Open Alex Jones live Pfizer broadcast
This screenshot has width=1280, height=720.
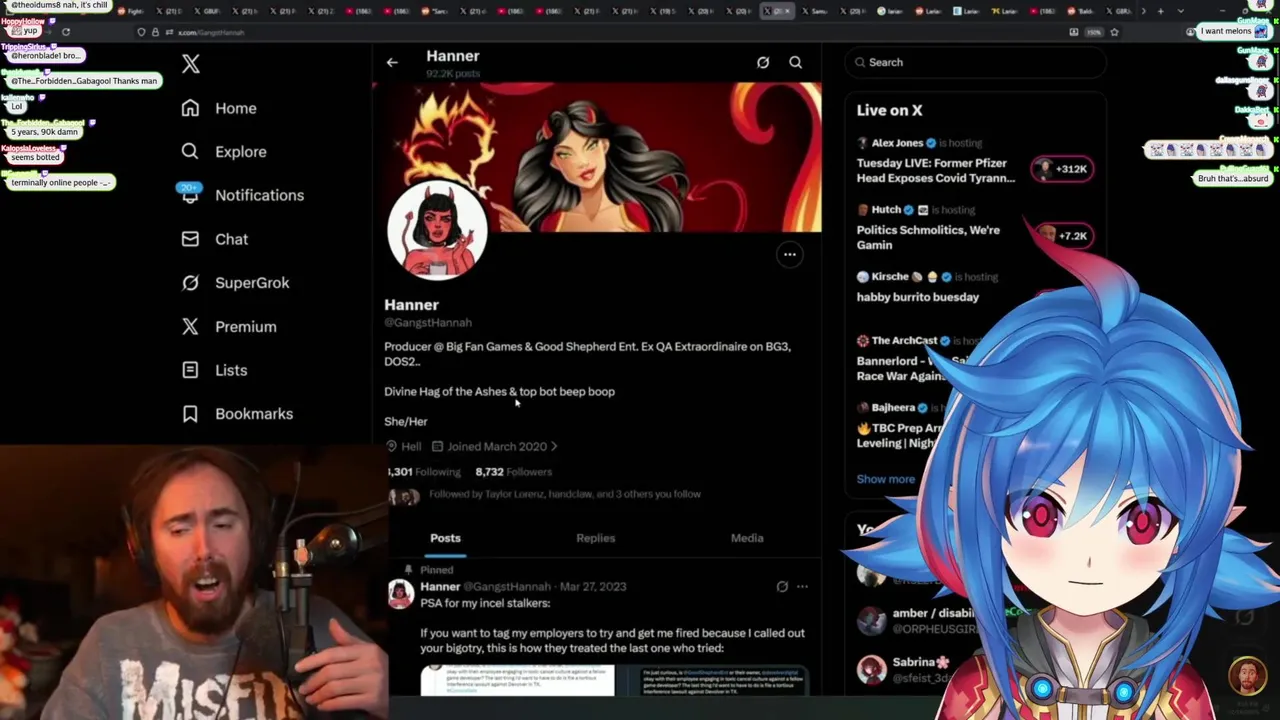pos(936,170)
